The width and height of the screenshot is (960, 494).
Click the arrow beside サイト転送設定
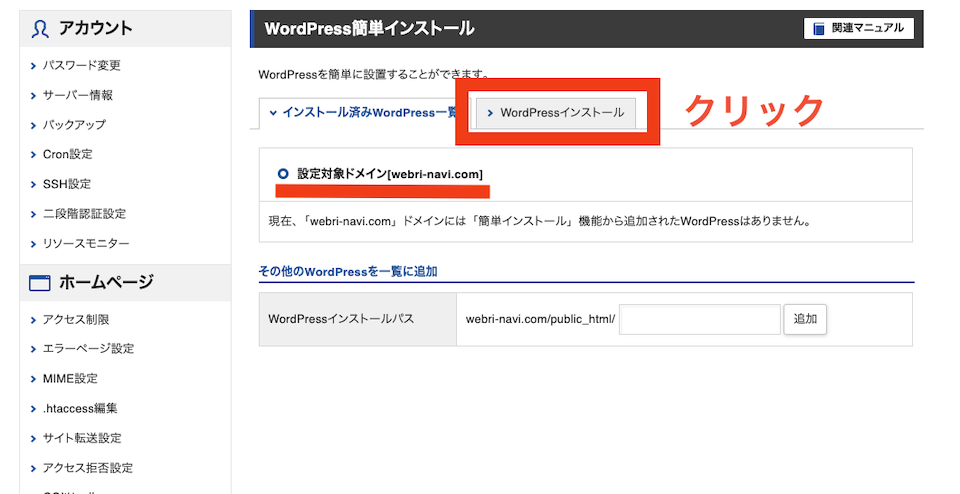click(34, 439)
